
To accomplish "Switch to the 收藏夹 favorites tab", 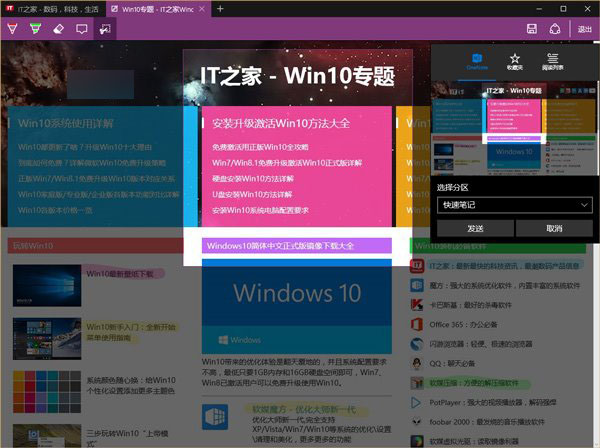I will click(x=515, y=61).
